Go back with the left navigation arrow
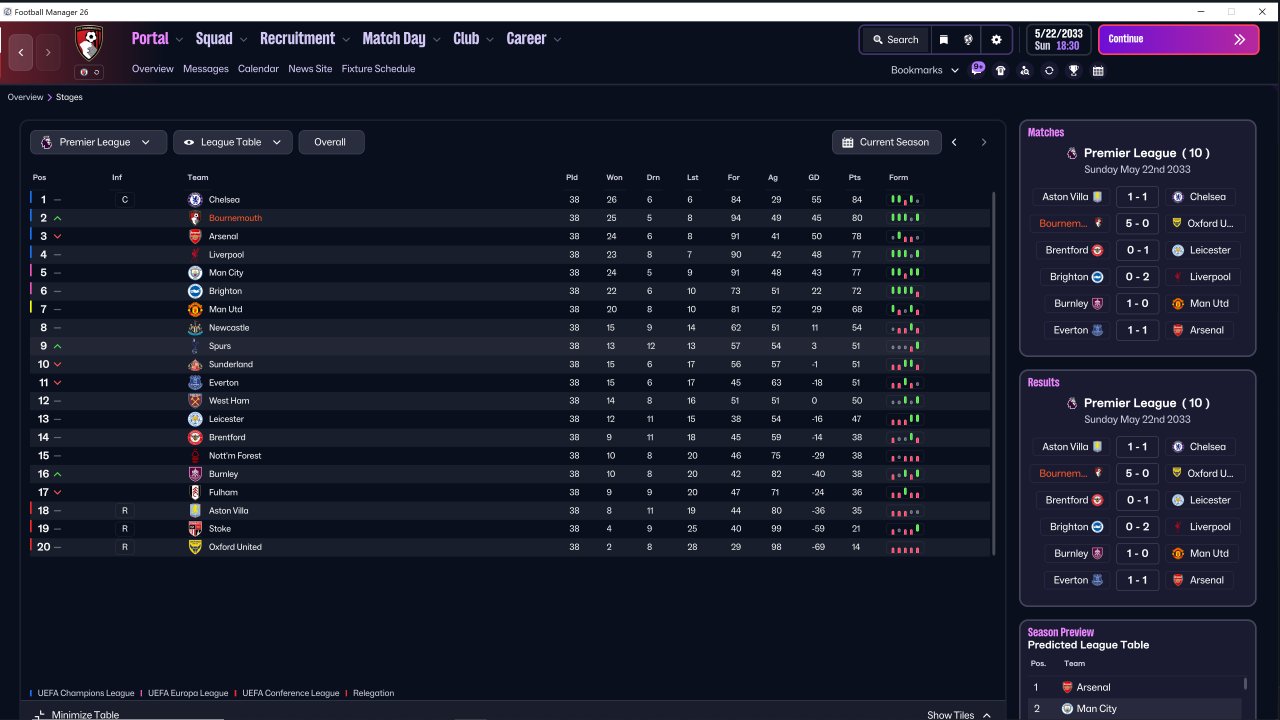1280x720 pixels. (x=21, y=52)
